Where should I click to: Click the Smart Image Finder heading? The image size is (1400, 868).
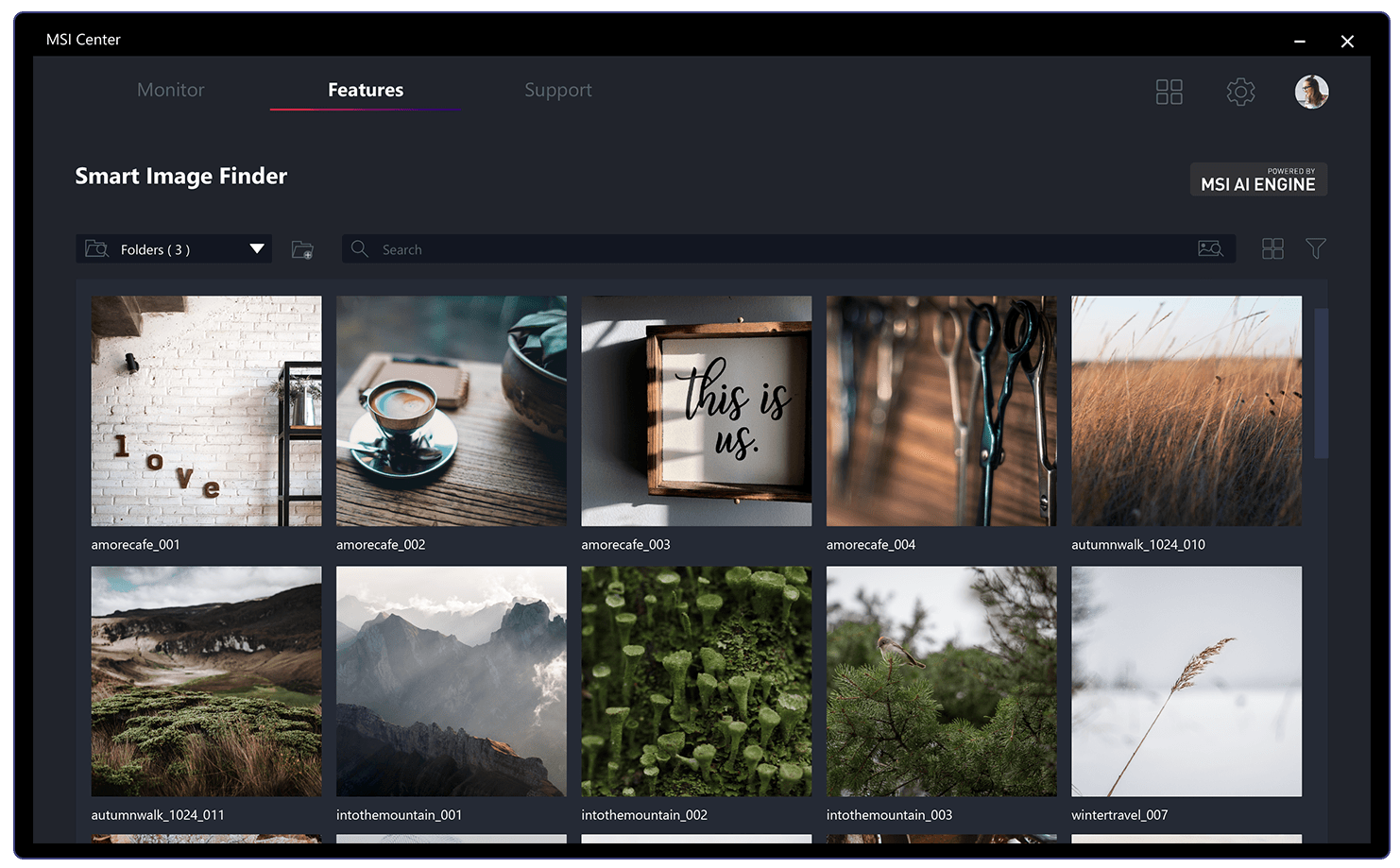click(180, 176)
